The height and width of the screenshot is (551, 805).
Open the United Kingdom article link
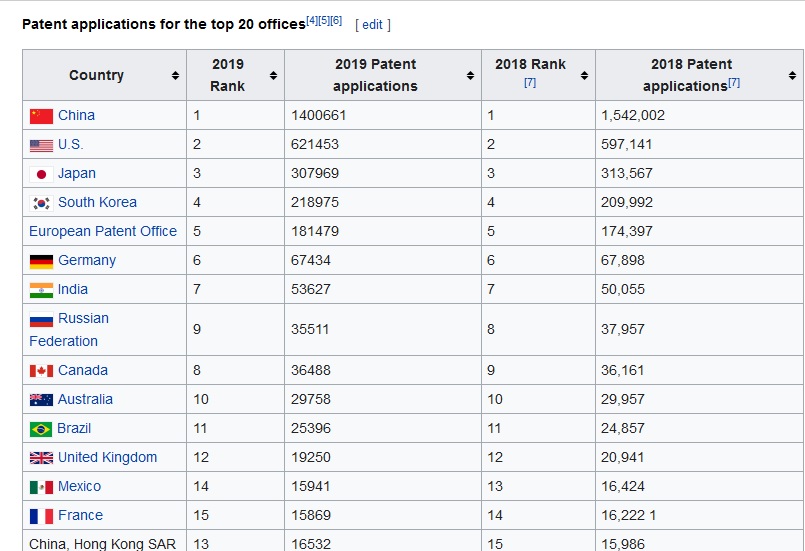[x=107, y=457]
